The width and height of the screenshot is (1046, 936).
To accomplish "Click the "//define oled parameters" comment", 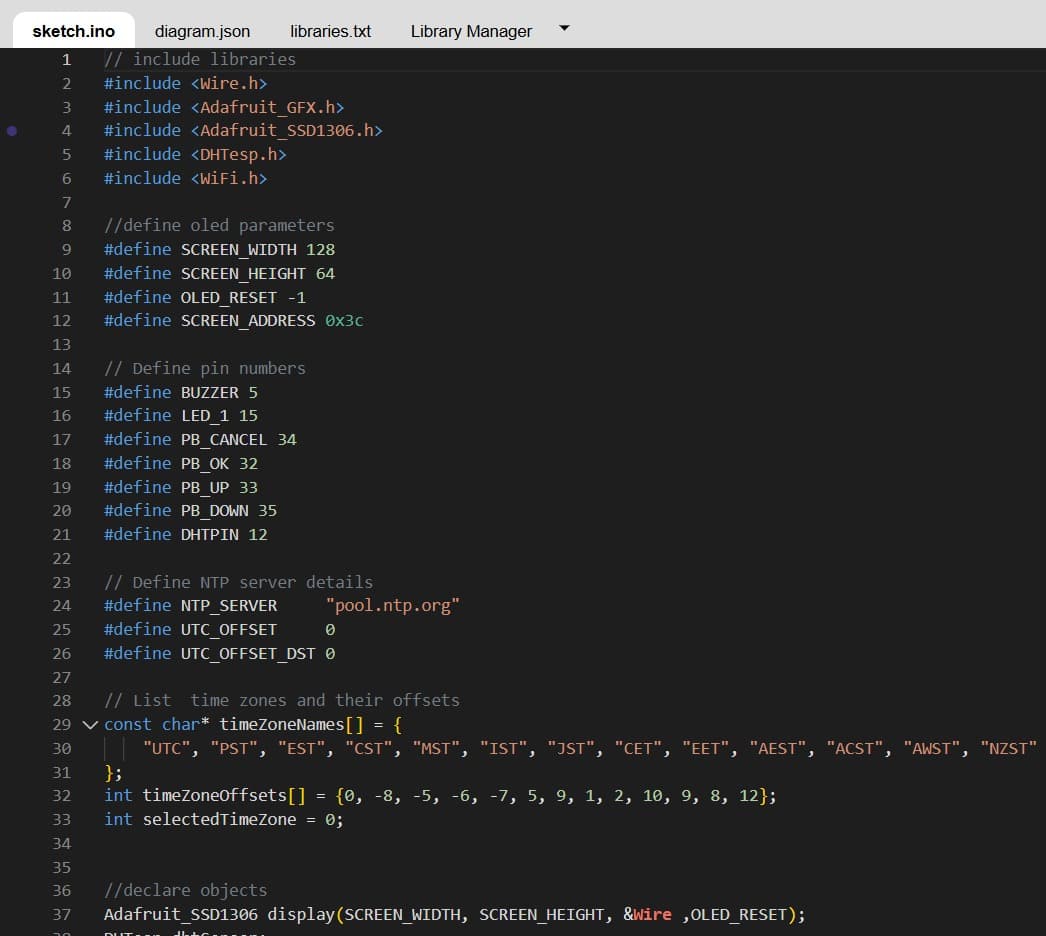I will click(219, 225).
